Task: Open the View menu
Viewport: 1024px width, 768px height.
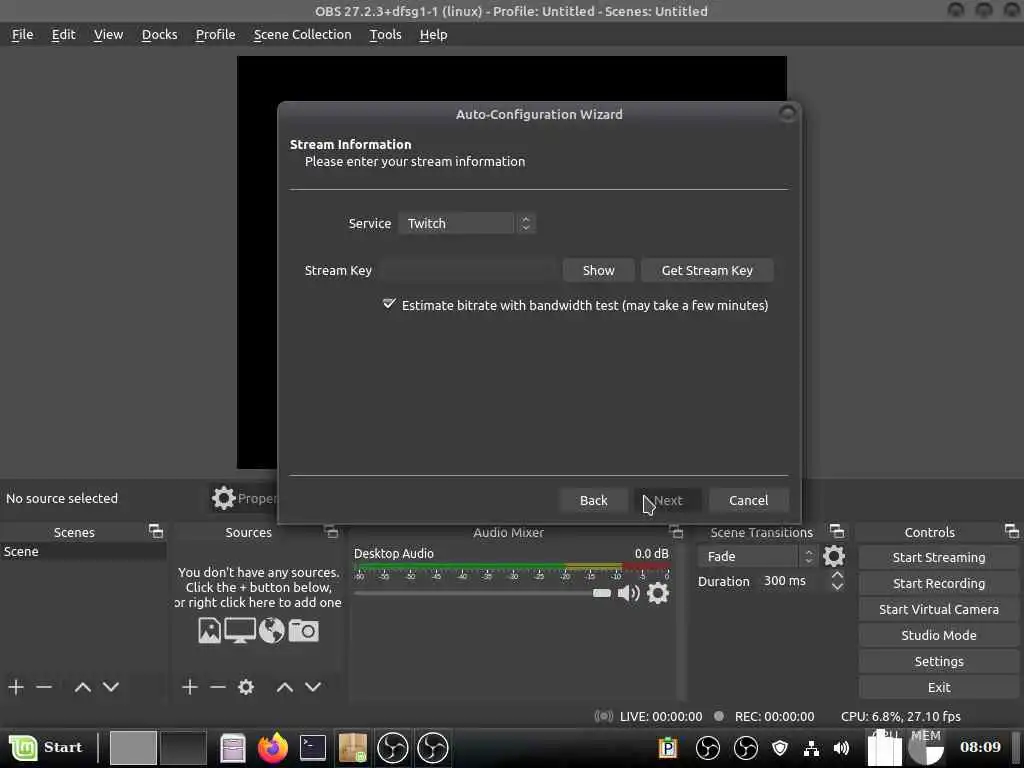Action: [108, 35]
